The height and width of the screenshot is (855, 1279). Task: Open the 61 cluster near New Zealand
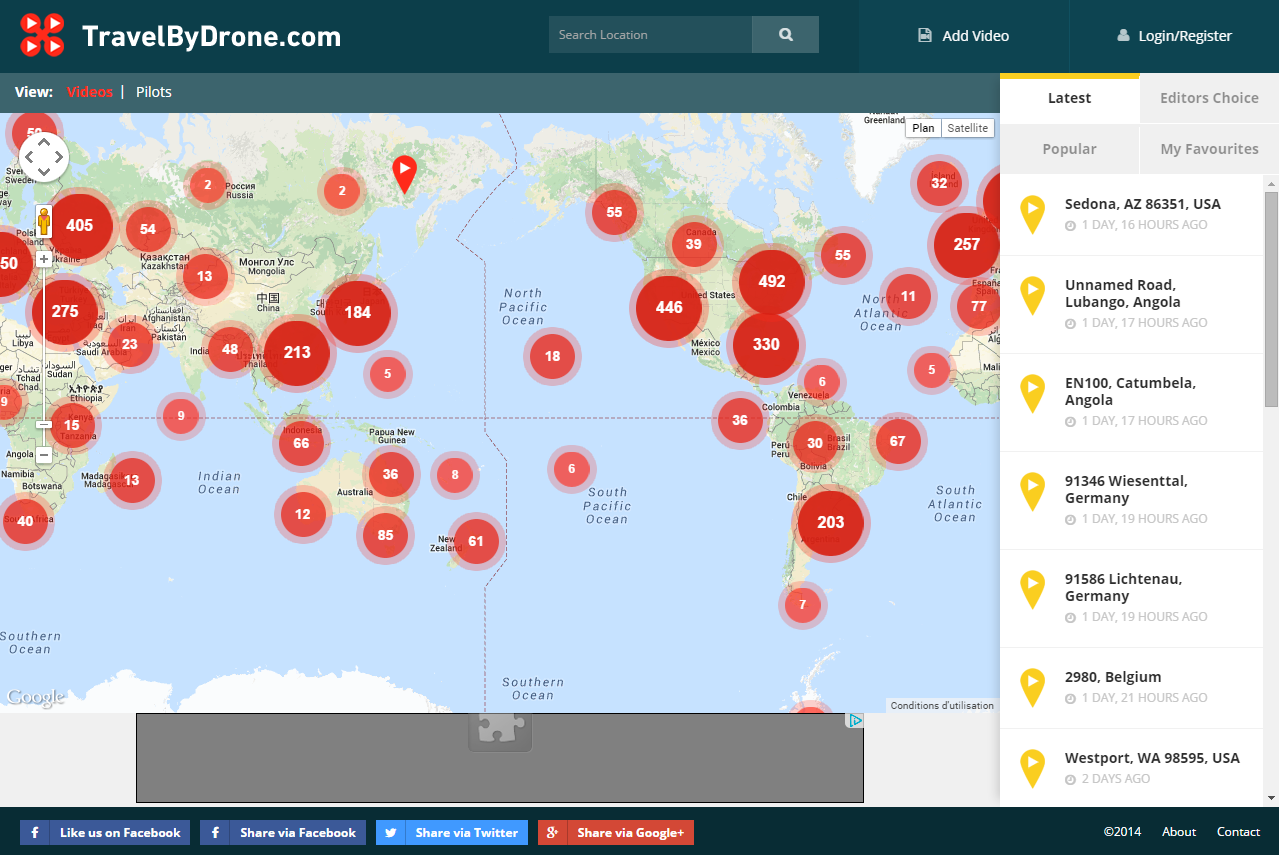pos(476,541)
